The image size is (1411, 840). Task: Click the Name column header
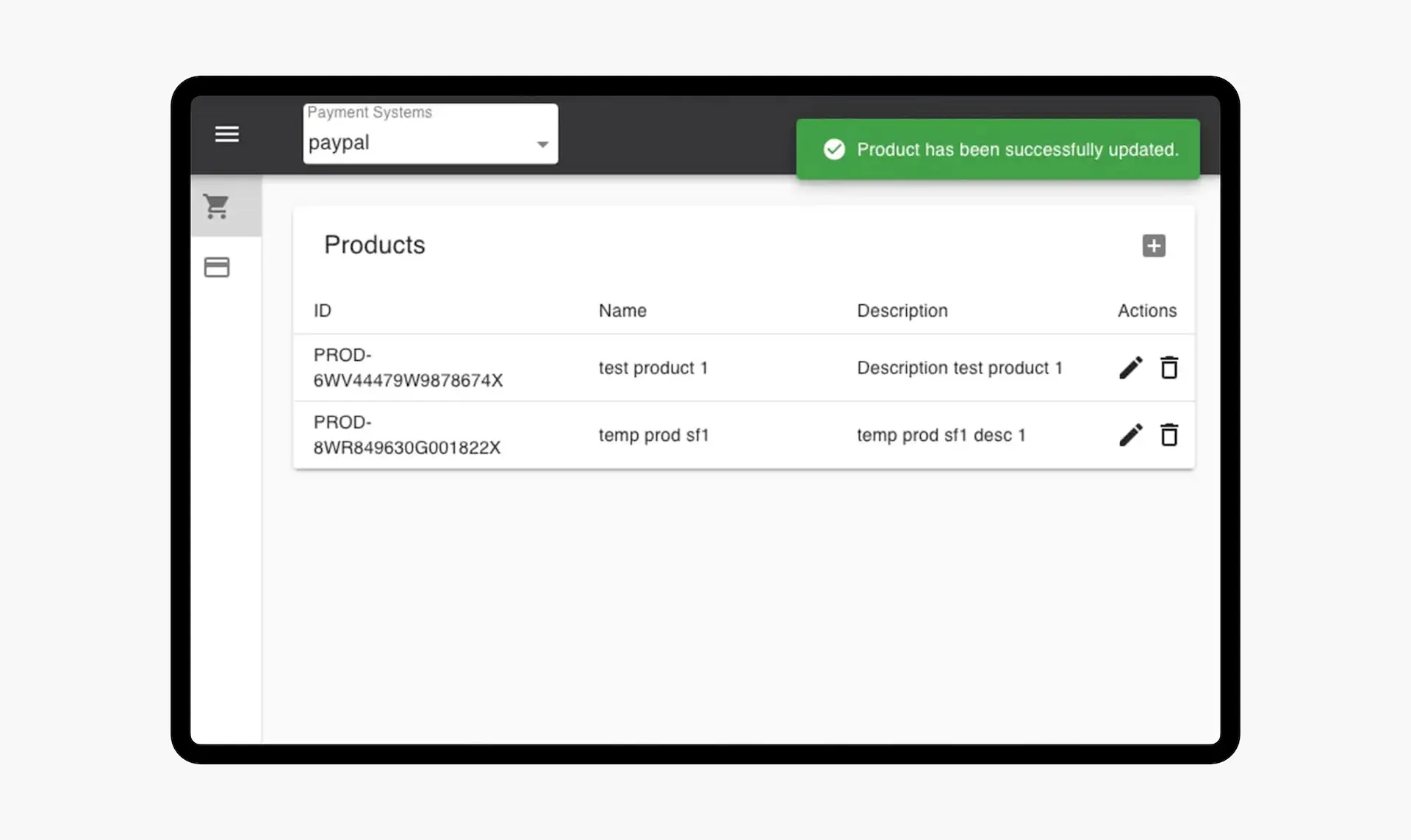point(622,310)
